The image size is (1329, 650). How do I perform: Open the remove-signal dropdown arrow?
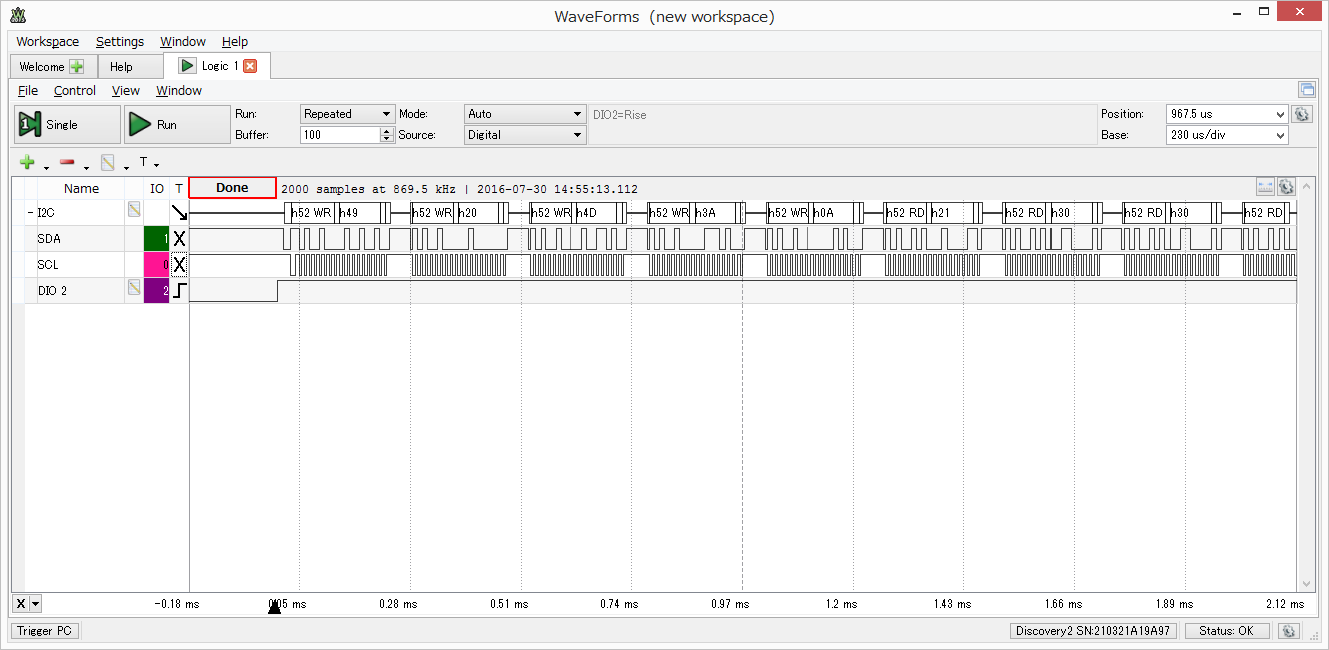(86, 167)
